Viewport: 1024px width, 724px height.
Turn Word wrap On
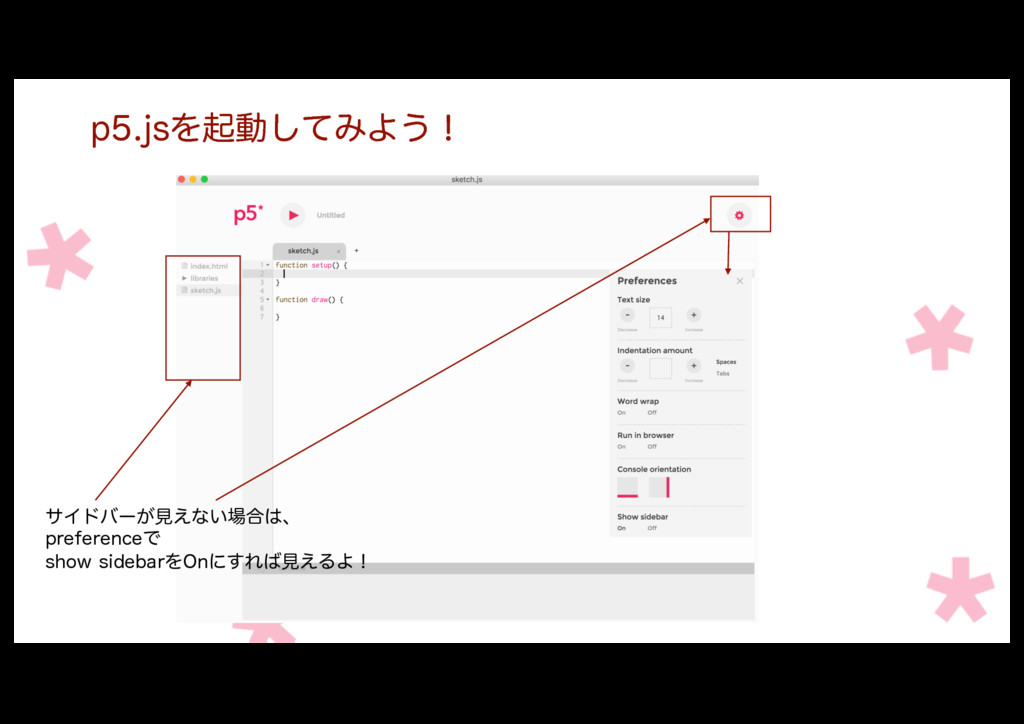point(621,413)
